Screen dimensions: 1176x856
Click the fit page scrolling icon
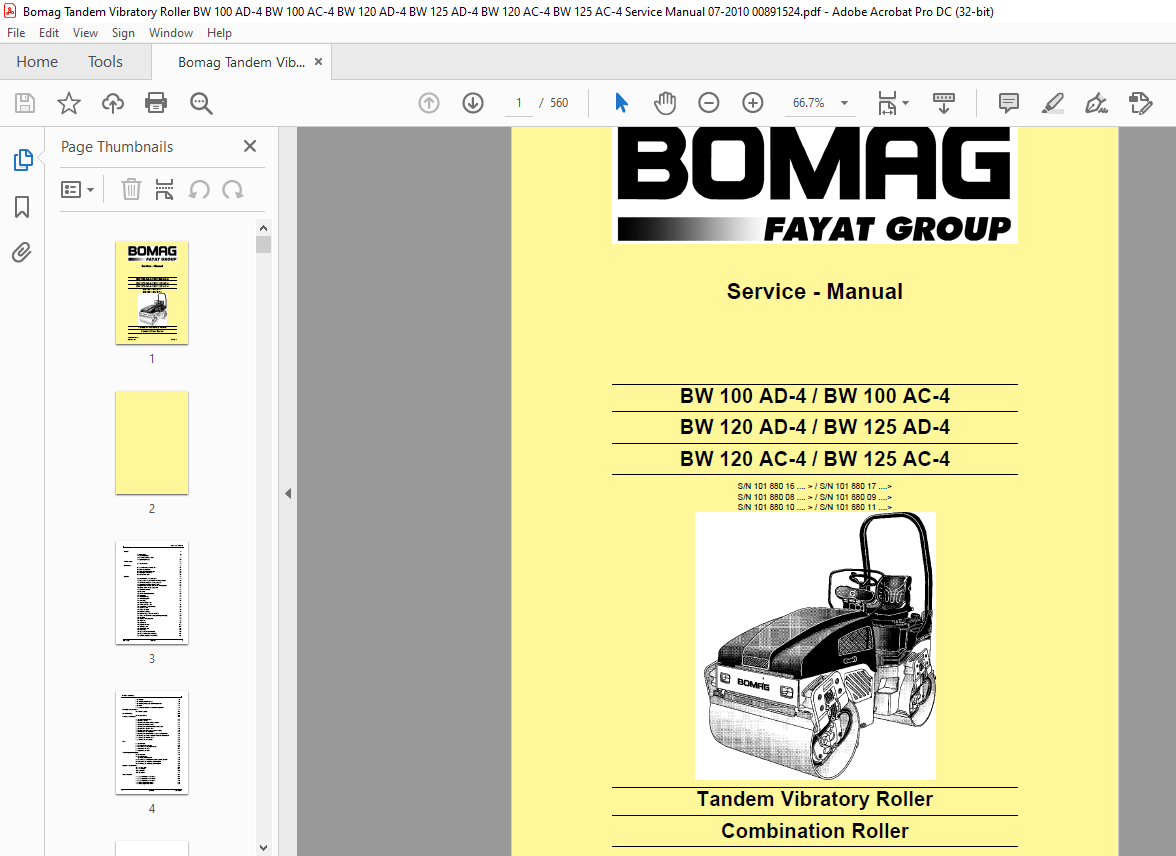887,103
